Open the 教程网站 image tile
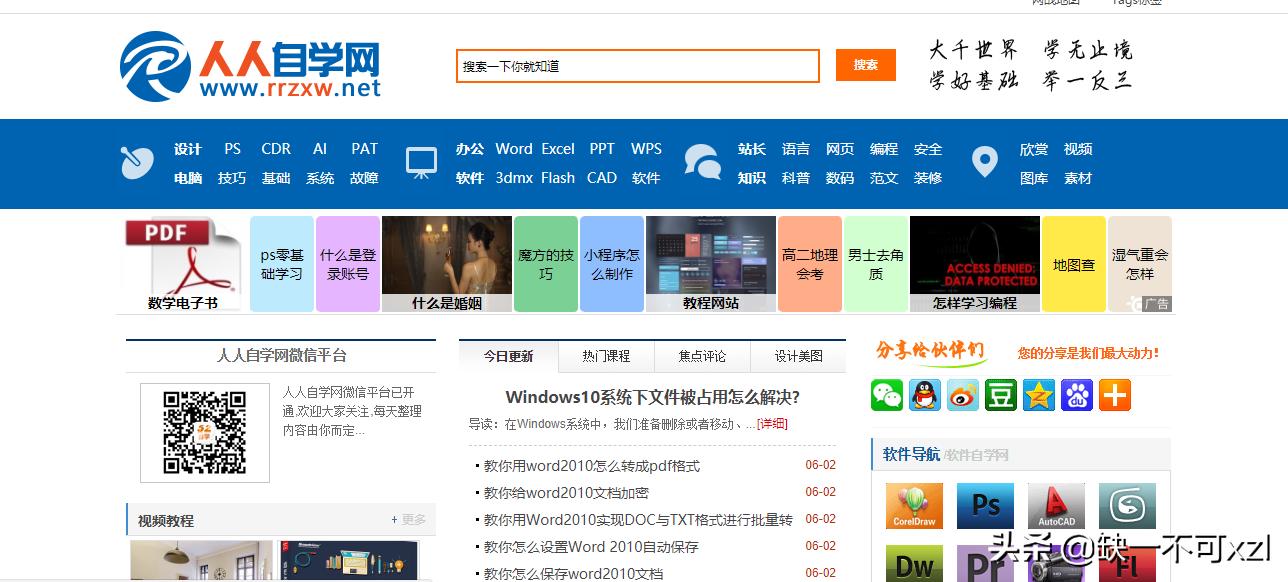The width and height of the screenshot is (1288, 582). tap(711, 264)
